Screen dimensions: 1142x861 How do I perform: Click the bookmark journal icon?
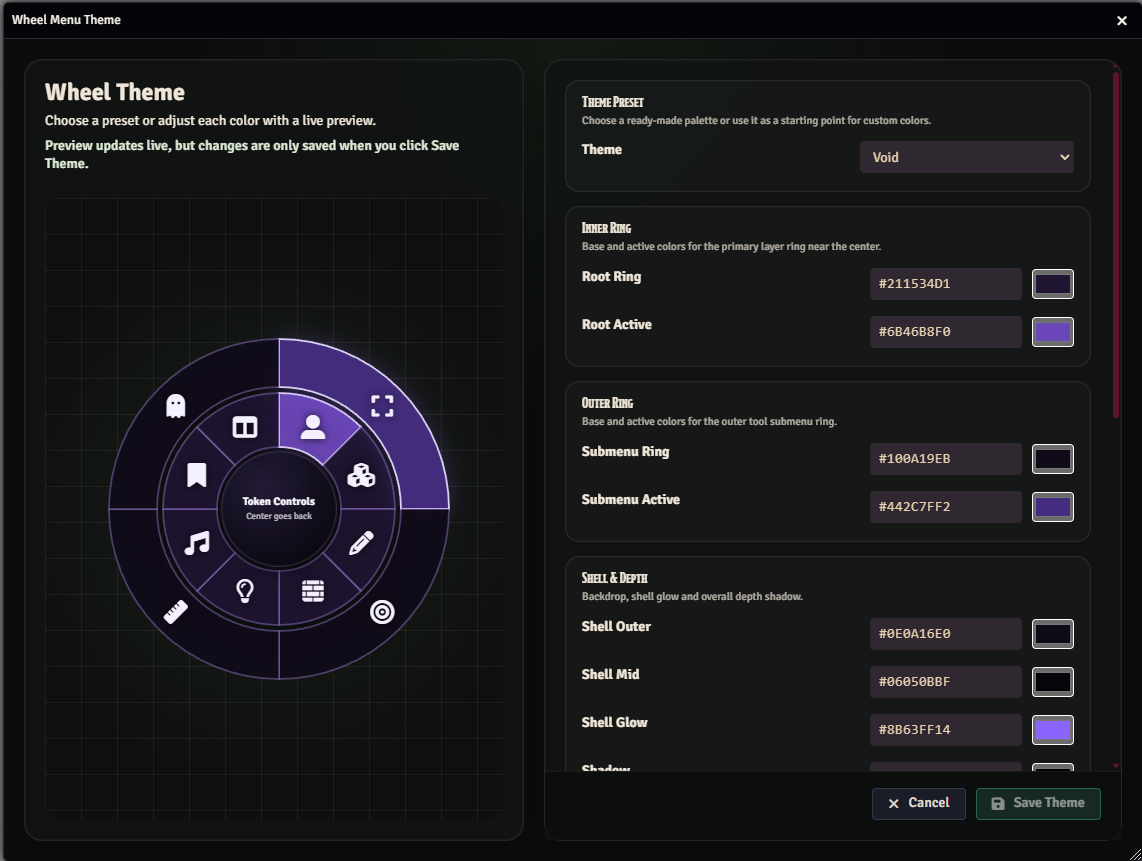(x=197, y=476)
